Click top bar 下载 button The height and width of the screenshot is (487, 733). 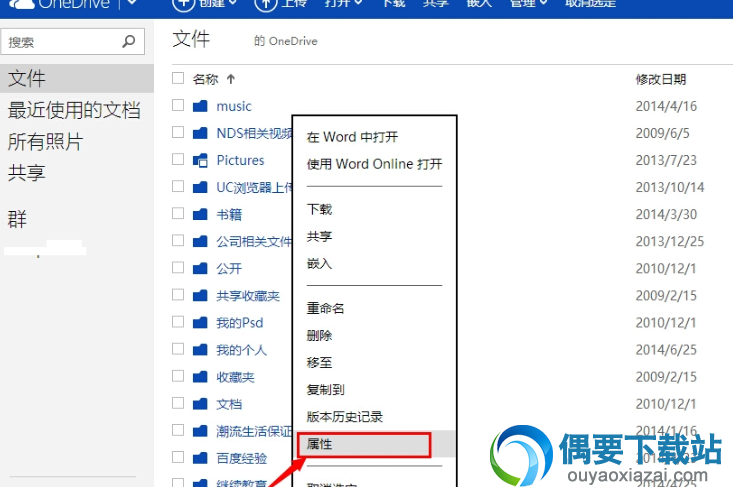pos(394,4)
